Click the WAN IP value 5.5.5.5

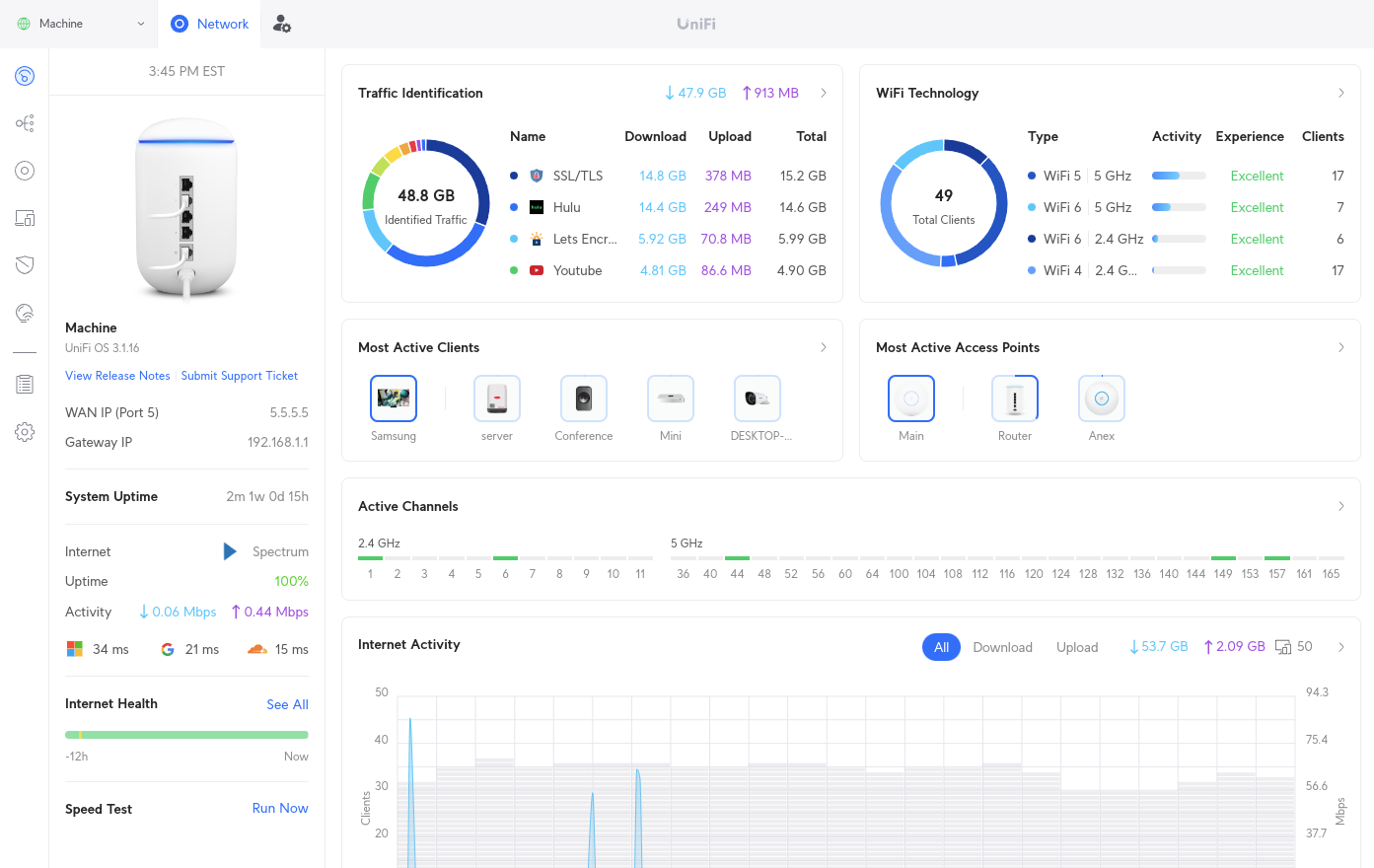coord(289,412)
